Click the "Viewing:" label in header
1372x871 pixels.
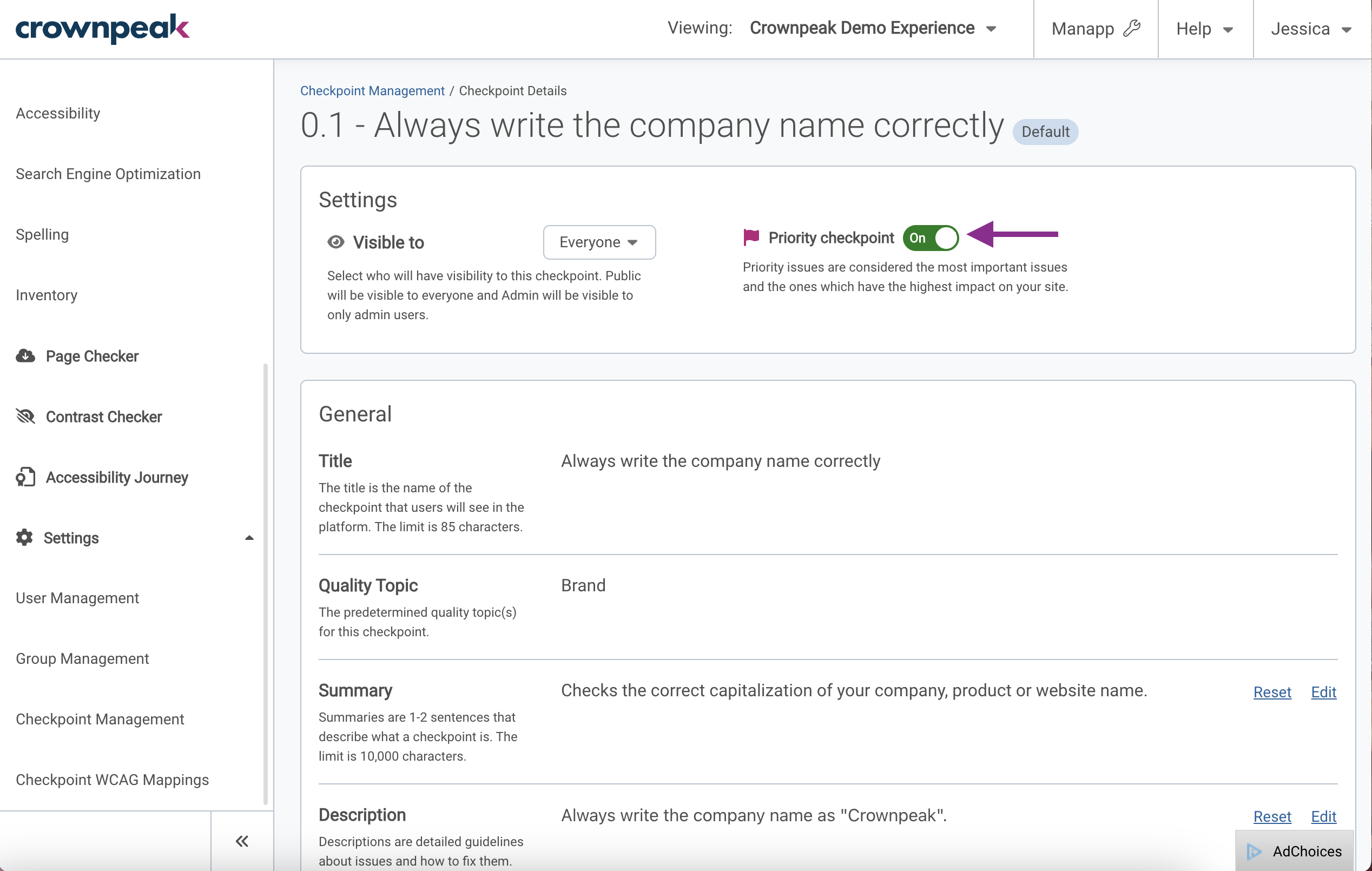[700, 28]
